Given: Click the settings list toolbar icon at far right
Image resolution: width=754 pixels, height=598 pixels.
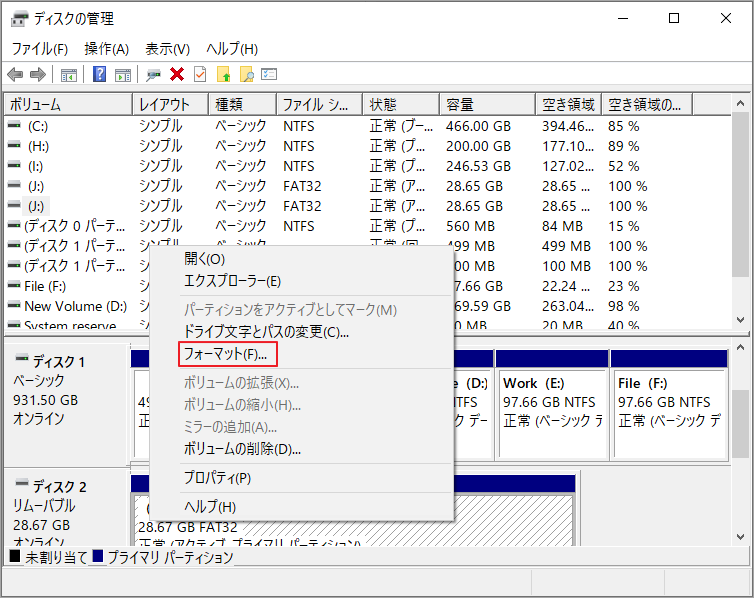Looking at the screenshot, I should point(269,74).
